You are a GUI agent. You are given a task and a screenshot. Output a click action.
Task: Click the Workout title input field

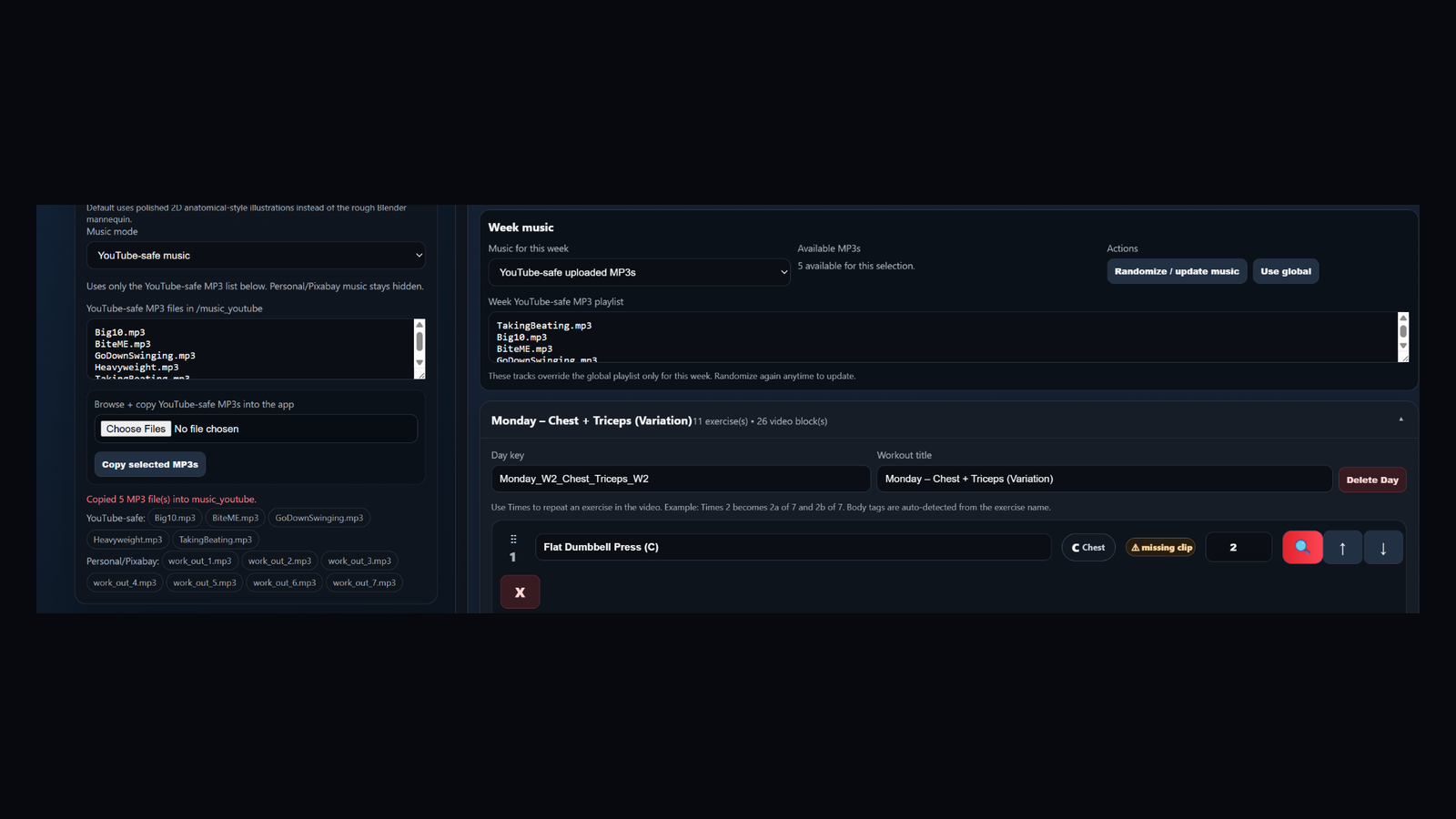click(1105, 479)
